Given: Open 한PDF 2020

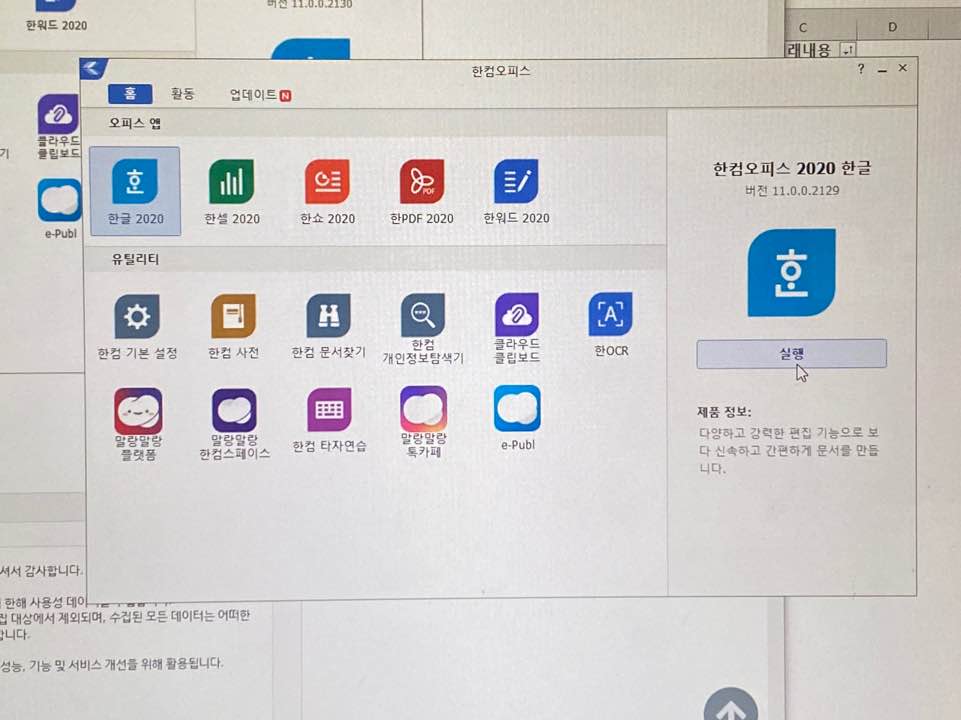Looking at the screenshot, I should (421, 185).
